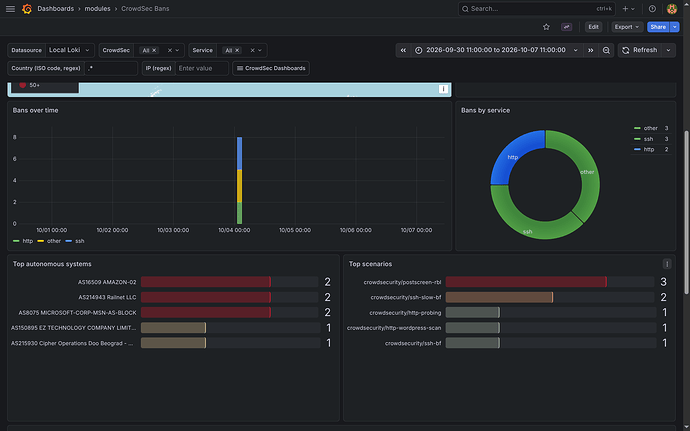Shift time range forward with double-right arrows
Image resolution: width=690 pixels, height=431 pixels.
pyautogui.click(x=591, y=50)
